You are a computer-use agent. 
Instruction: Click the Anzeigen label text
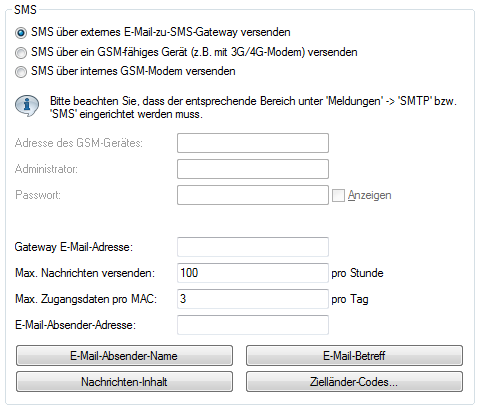[369, 195]
